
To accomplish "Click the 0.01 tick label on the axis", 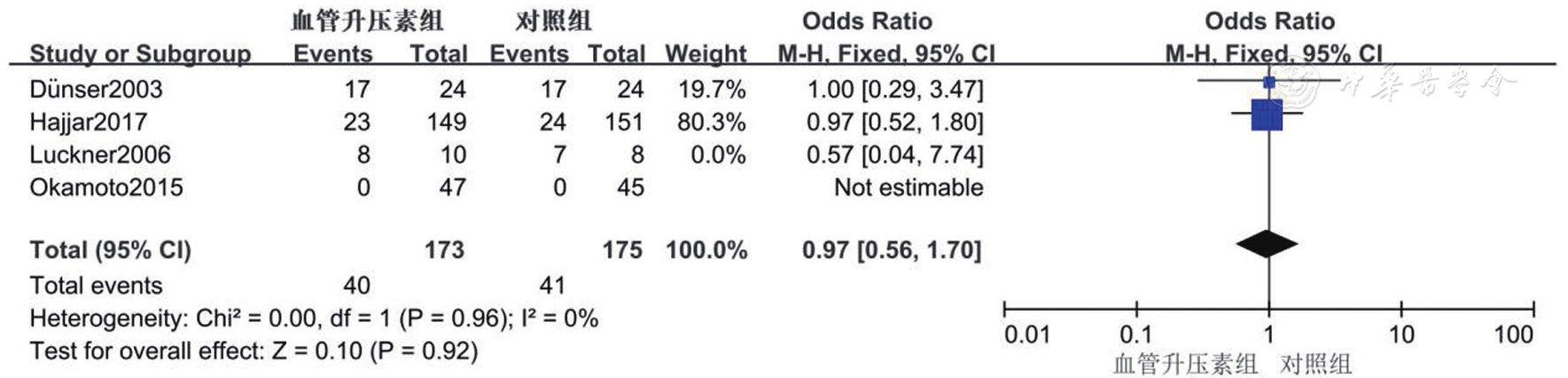I will 1026,335.
